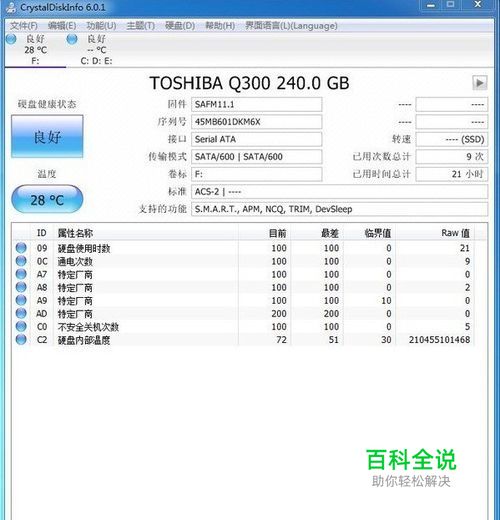Image resolution: width=500 pixels, height=520 pixels.
Task: Click the raw value 21045101468
Action: (x=439, y=340)
